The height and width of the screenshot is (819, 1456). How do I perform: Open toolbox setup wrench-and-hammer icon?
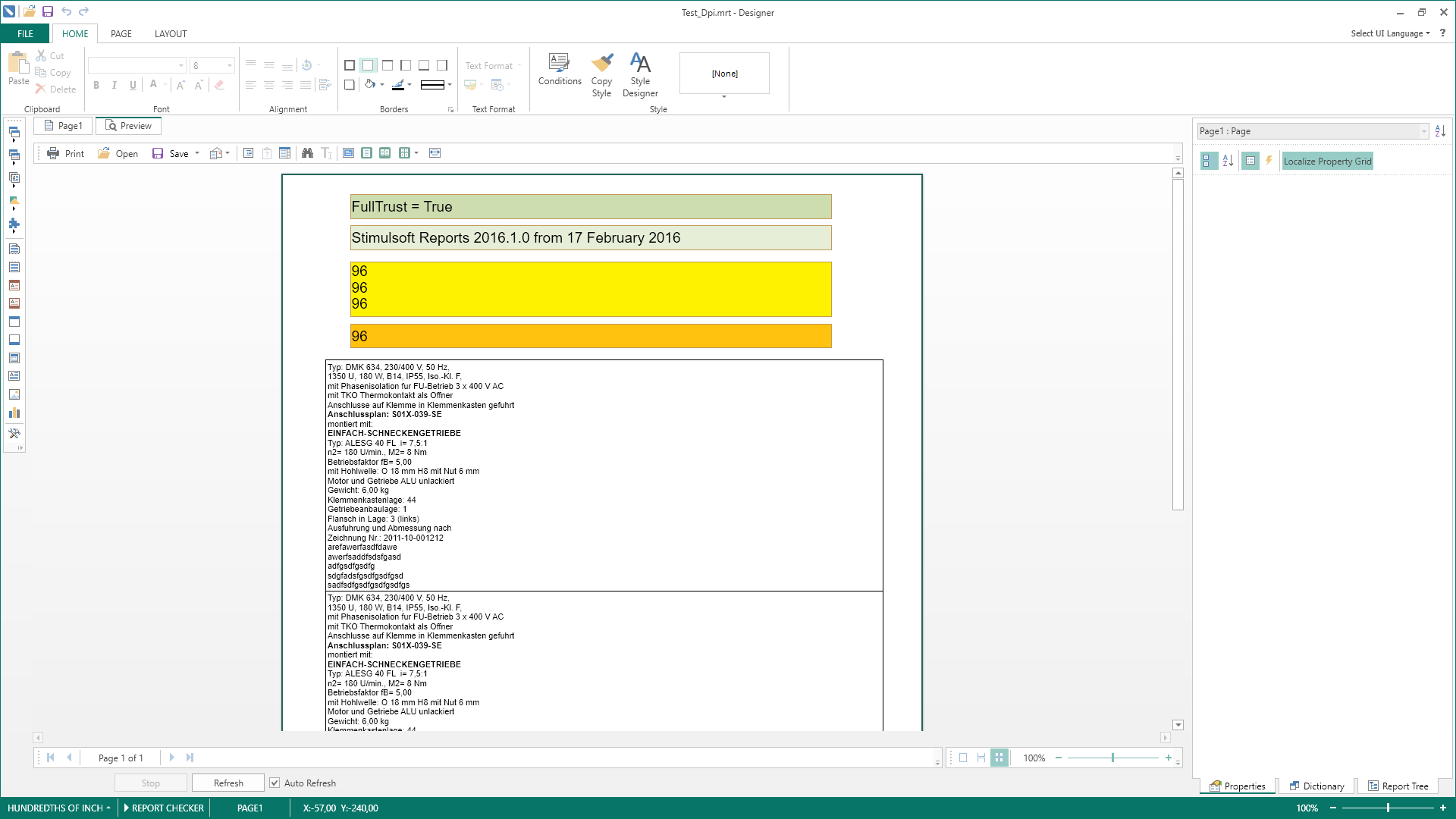point(14,434)
